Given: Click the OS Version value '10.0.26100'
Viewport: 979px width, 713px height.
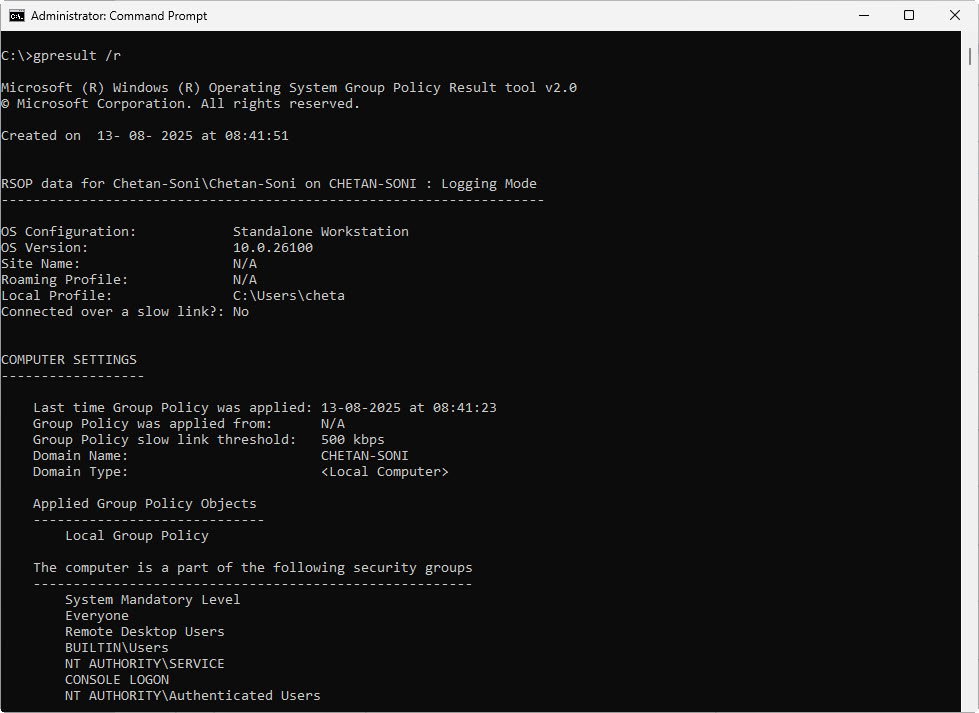Looking at the screenshot, I should pos(273,248).
